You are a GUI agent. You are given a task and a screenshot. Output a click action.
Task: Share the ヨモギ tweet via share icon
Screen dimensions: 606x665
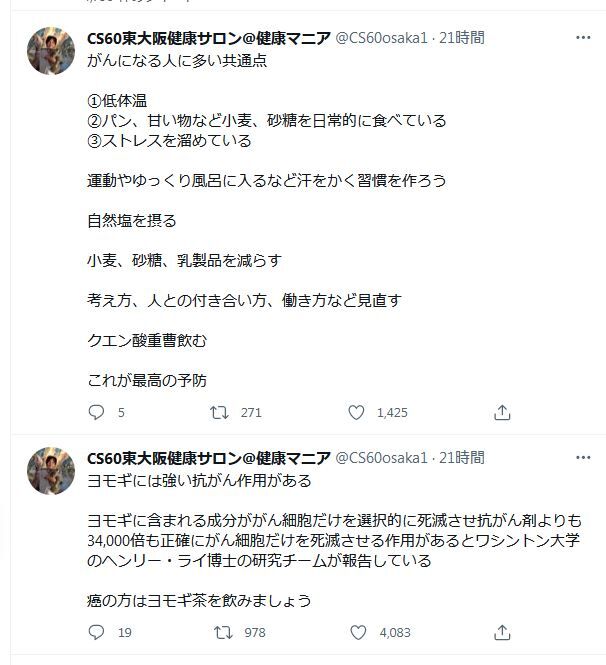point(502,632)
